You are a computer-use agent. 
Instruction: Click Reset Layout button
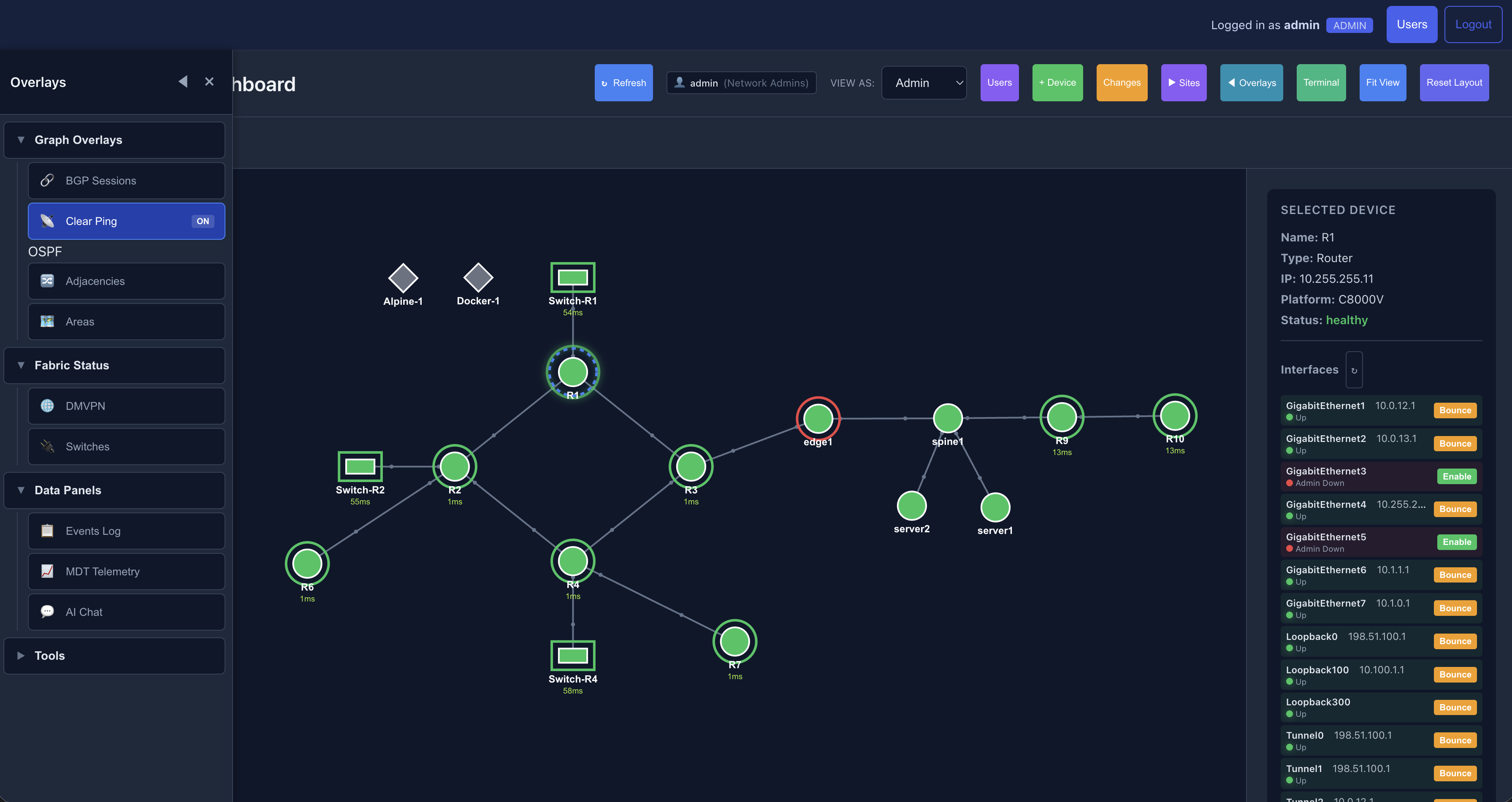[x=1454, y=83]
